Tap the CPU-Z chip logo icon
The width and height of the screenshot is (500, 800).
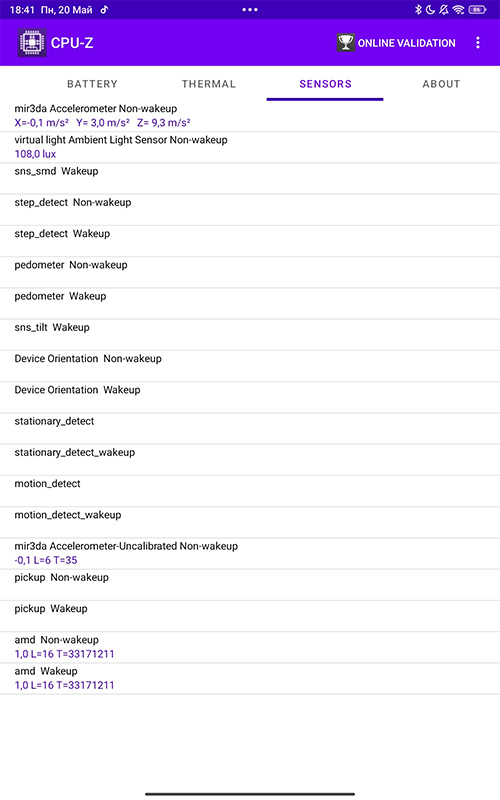[x=32, y=42]
